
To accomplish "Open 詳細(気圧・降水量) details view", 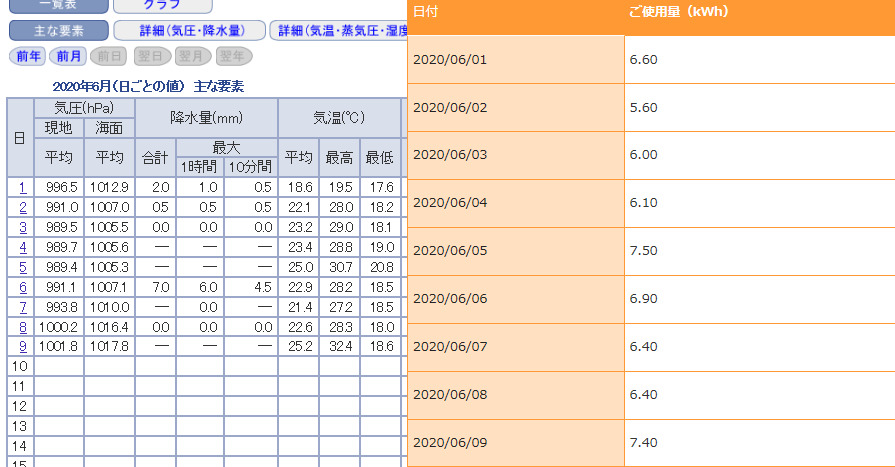I will pyautogui.click(x=189, y=30).
